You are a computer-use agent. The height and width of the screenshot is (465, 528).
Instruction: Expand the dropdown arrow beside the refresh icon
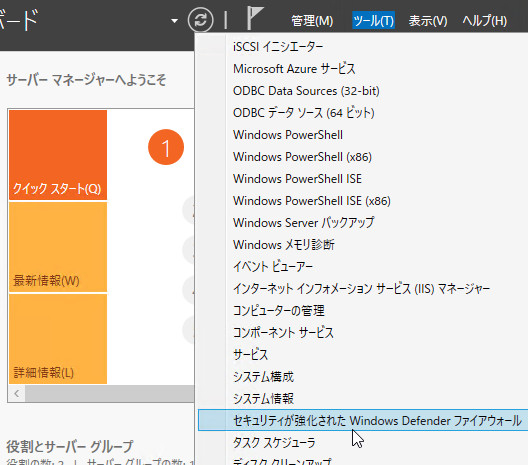174,21
